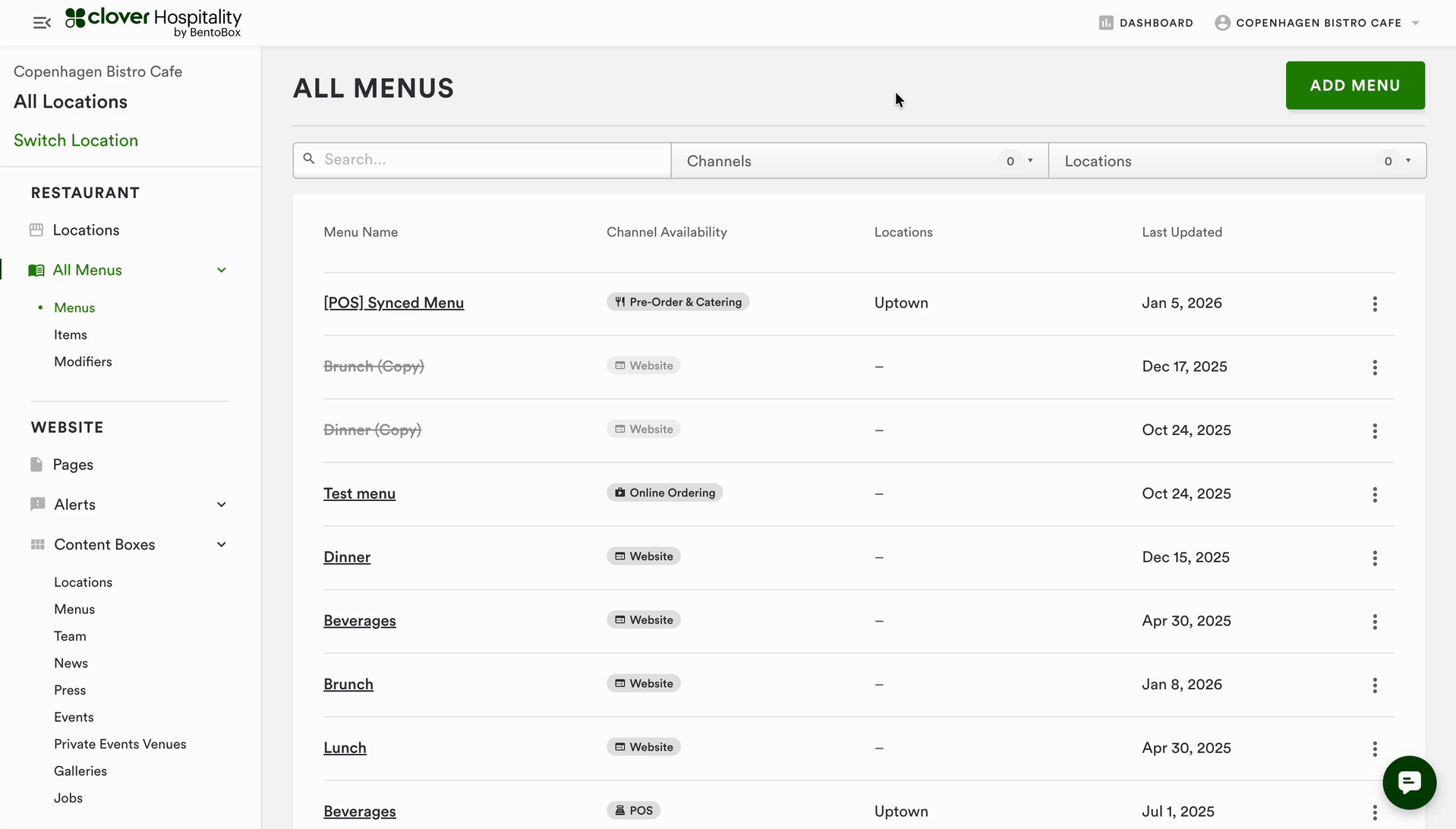The width and height of the screenshot is (1456, 829).
Task: Click the account avatar icon
Action: coord(1222,23)
